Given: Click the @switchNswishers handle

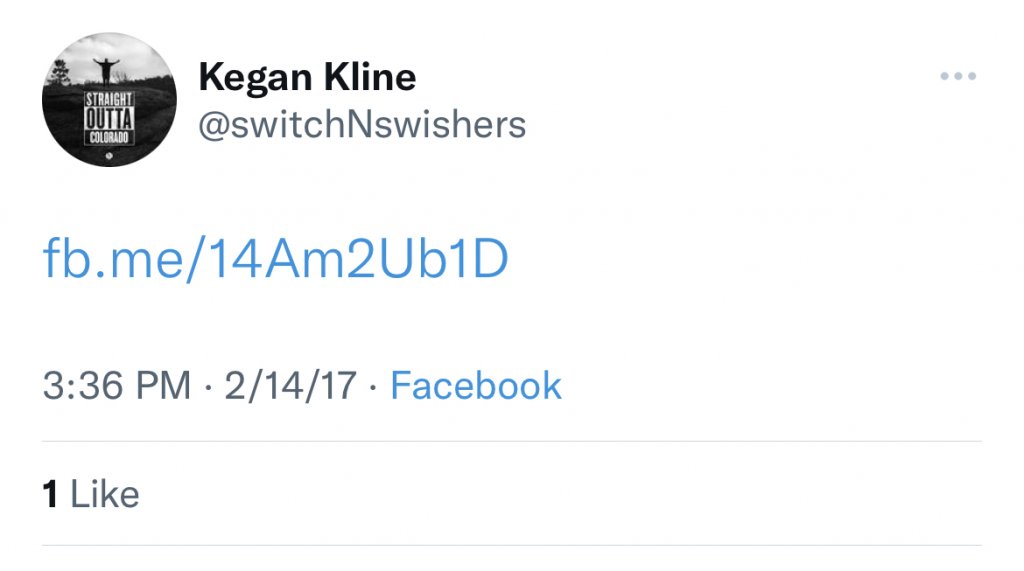Looking at the screenshot, I should [362, 125].
